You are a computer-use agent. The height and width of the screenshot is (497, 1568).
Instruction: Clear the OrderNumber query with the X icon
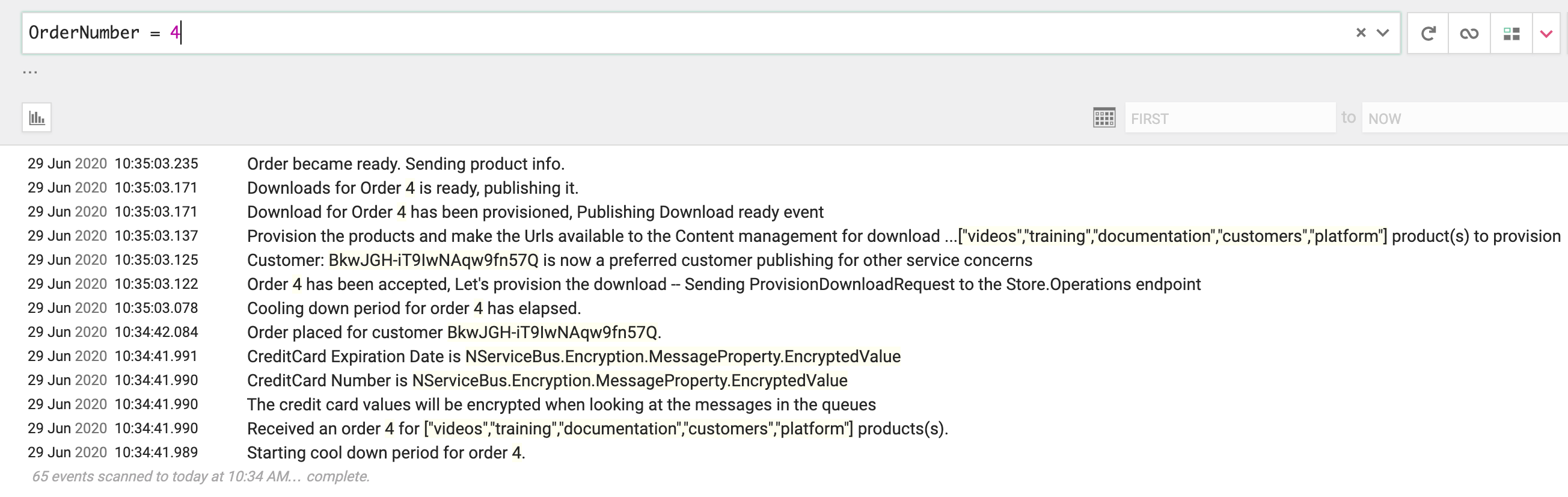(x=1360, y=32)
